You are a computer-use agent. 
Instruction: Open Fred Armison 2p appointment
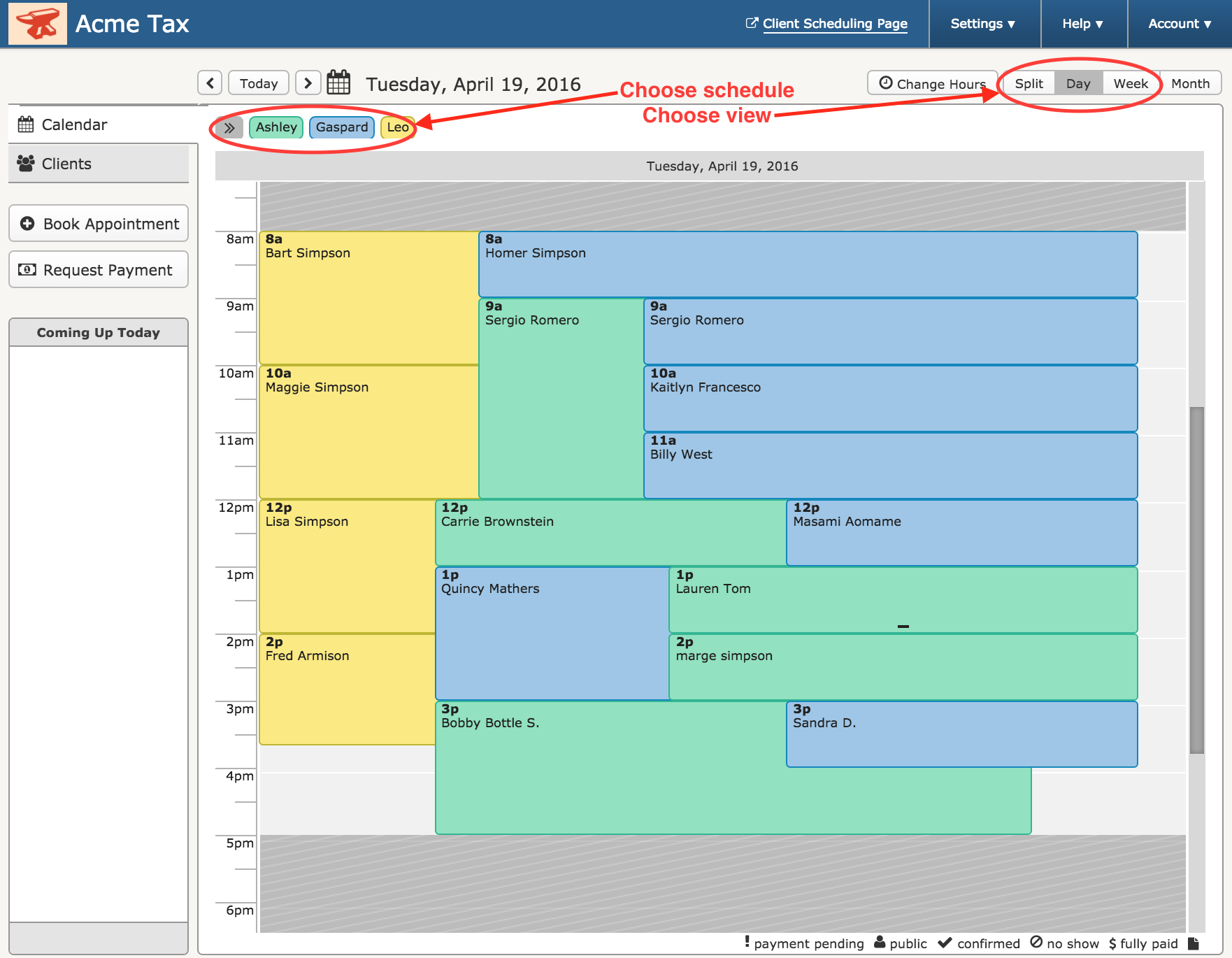tap(348, 689)
